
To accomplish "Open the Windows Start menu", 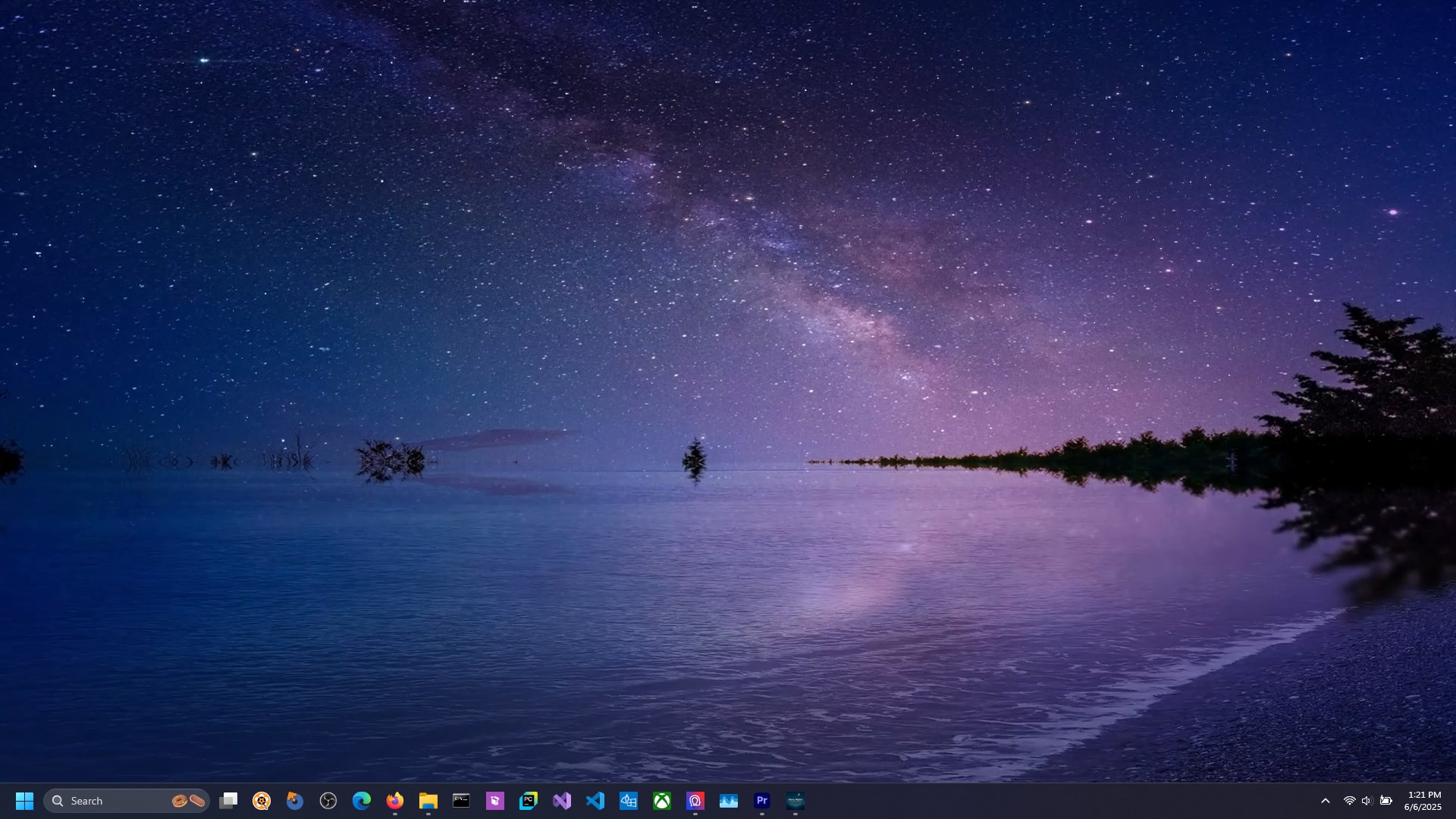I will click(24, 801).
